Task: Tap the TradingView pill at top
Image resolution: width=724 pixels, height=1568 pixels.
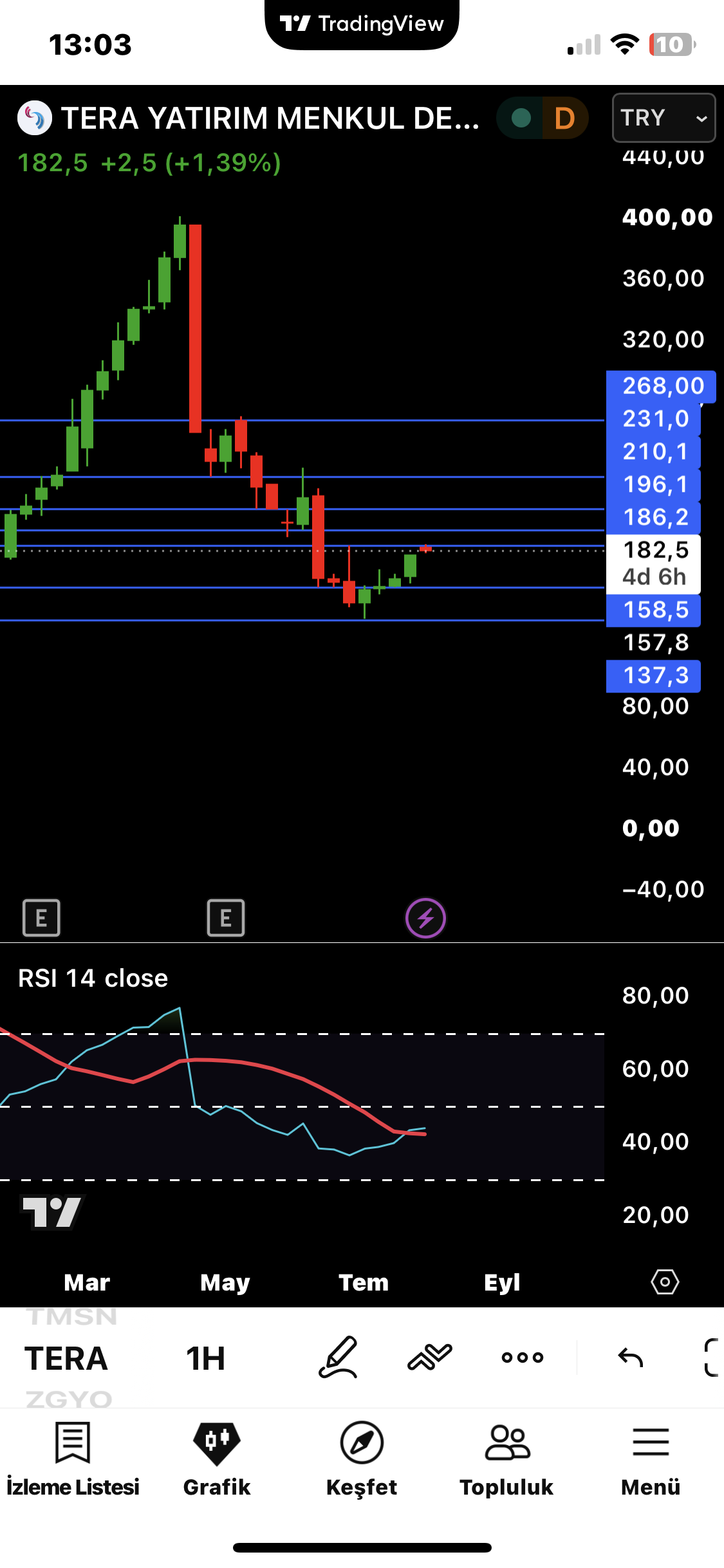Action: click(x=362, y=24)
